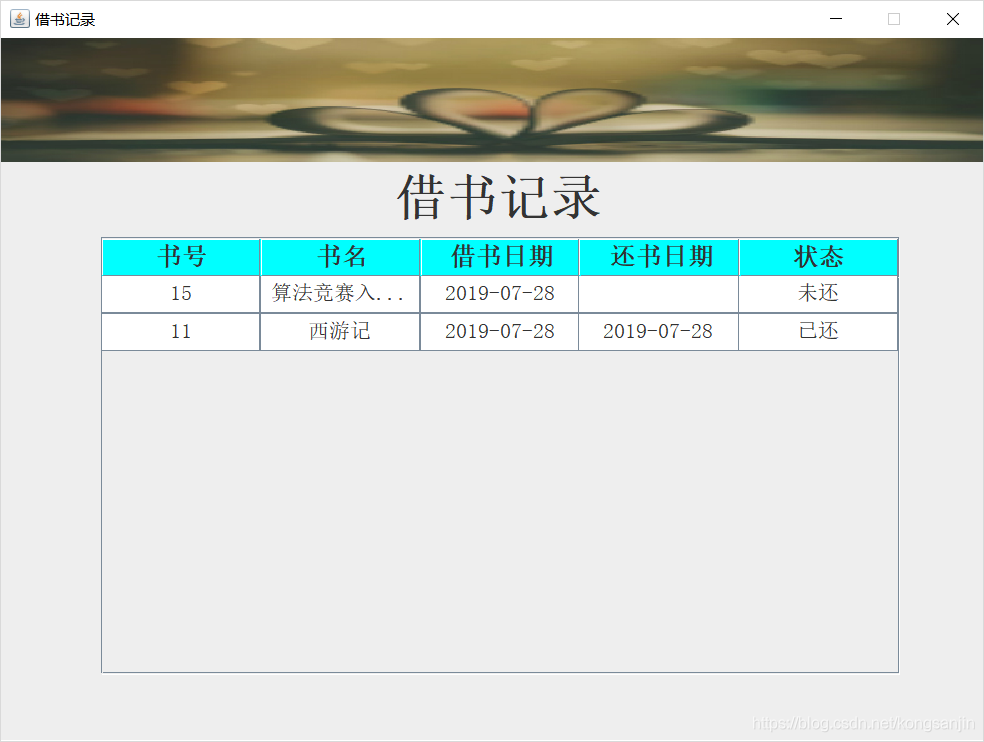Viewport: 984px width, 742px height.
Task: Select the cell with book number 15
Action: (181, 294)
